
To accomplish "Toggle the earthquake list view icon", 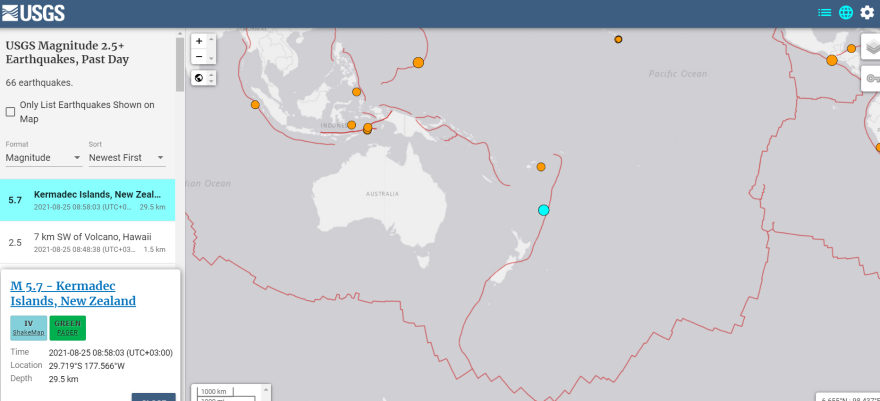I will coord(825,13).
